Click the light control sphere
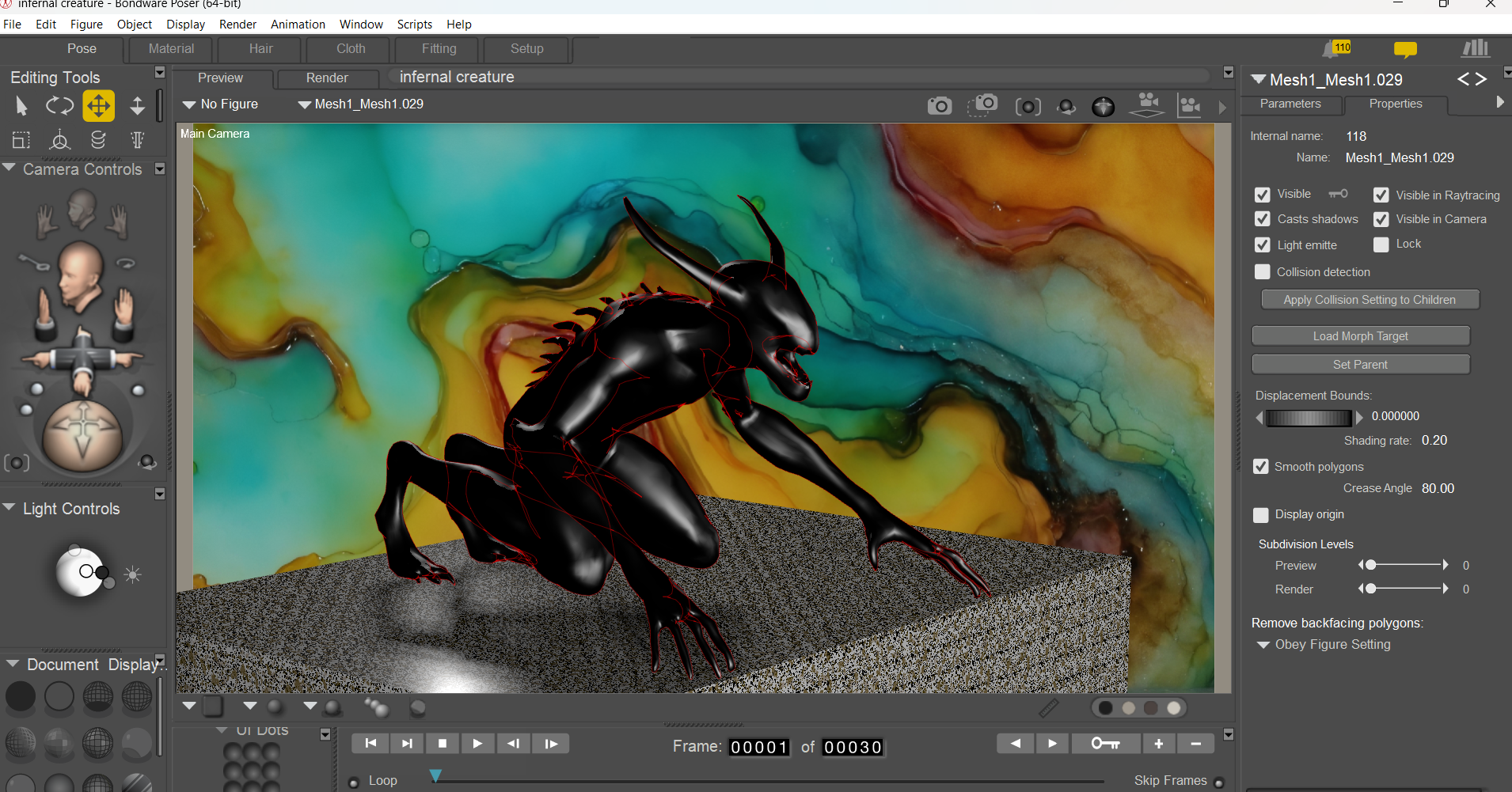The width and height of the screenshot is (1512, 792). coord(79,571)
